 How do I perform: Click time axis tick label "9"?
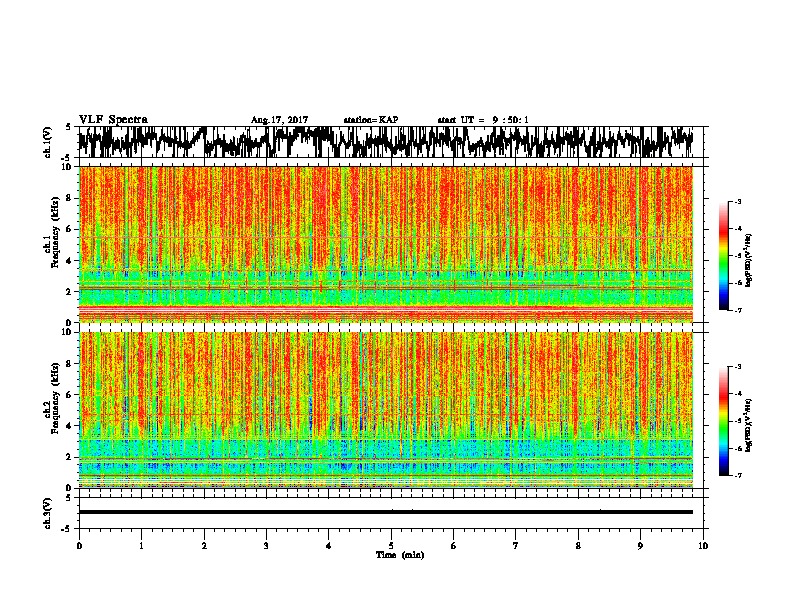pyautogui.click(x=640, y=546)
